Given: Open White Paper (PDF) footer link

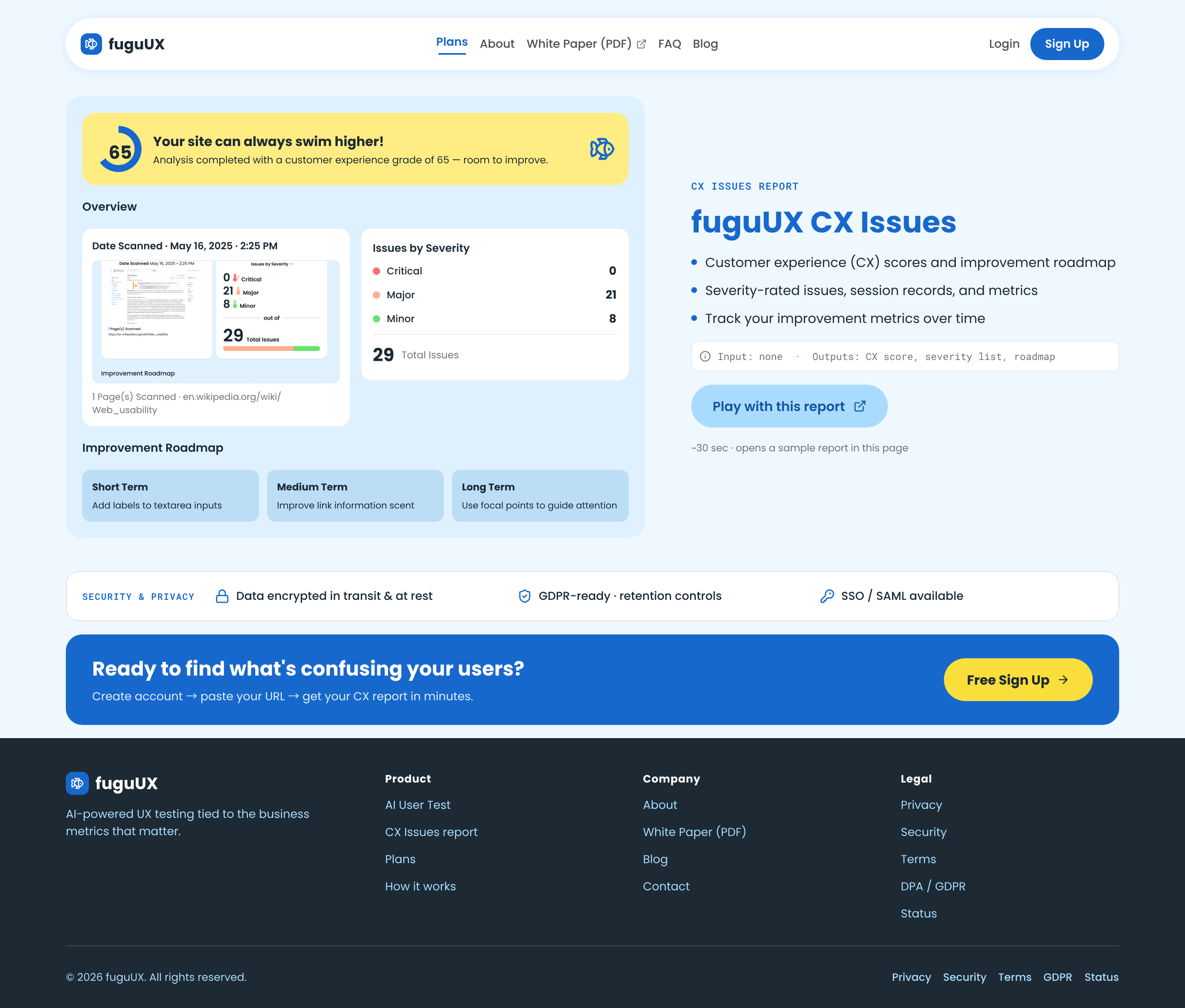Looking at the screenshot, I should coord(694,832).
